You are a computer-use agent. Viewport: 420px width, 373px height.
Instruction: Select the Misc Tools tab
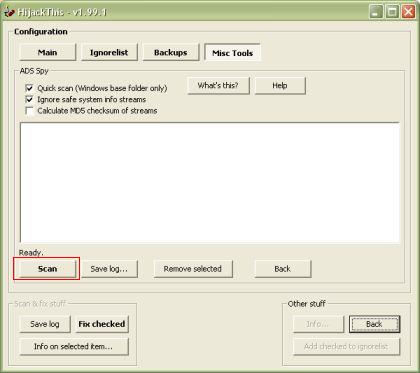click(x=232, y=53)
